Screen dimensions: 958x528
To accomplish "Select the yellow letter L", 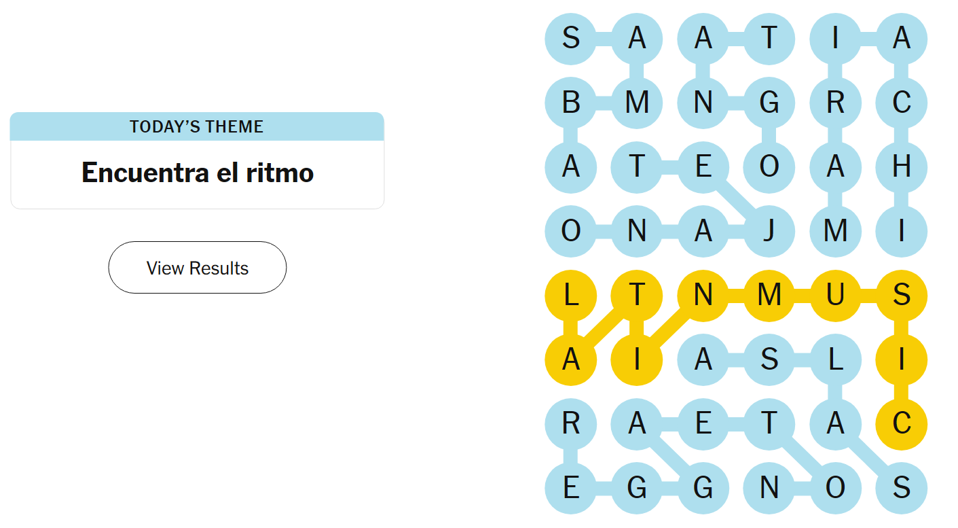I will 571,296.
